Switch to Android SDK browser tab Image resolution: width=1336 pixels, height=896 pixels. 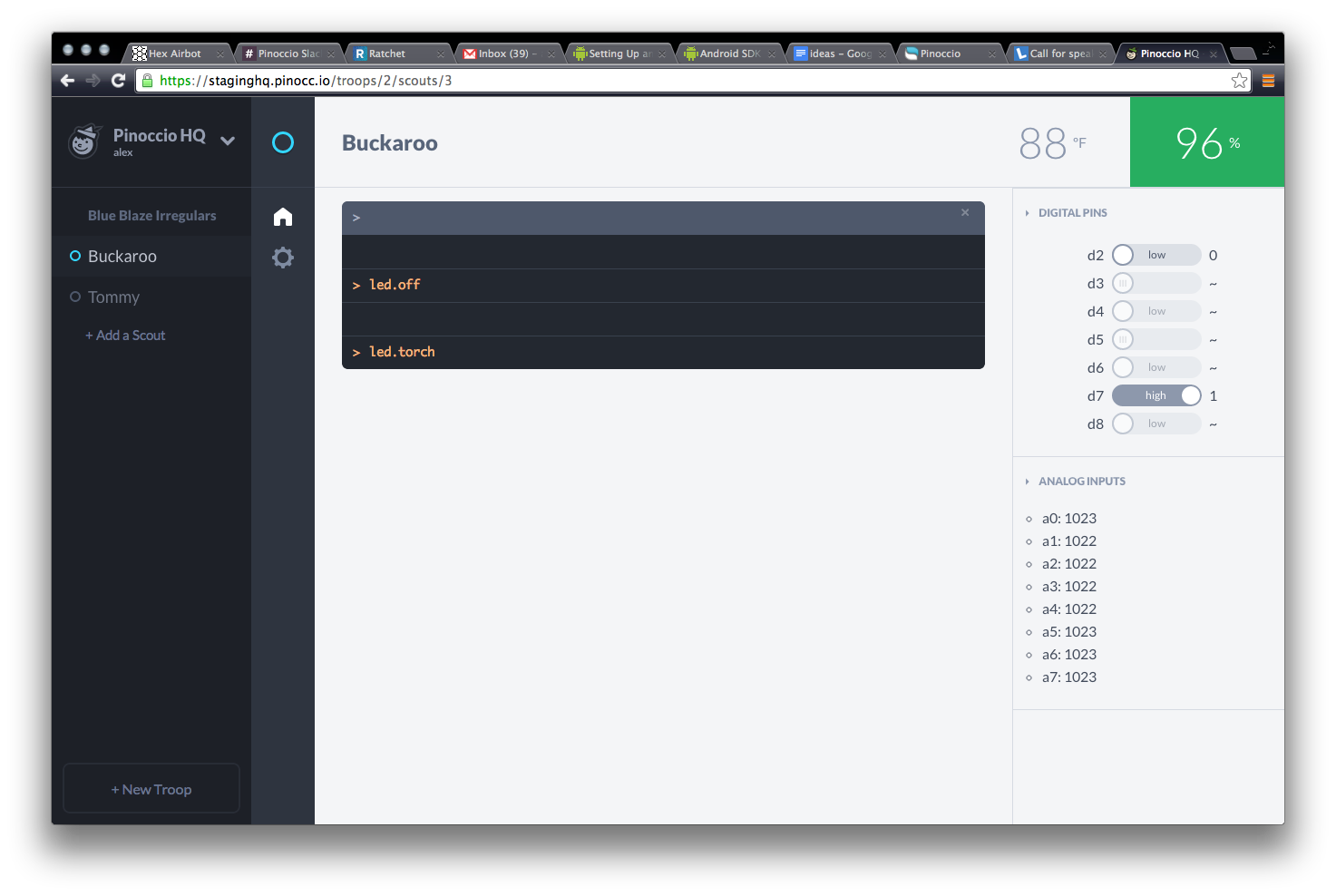[730, 54]
